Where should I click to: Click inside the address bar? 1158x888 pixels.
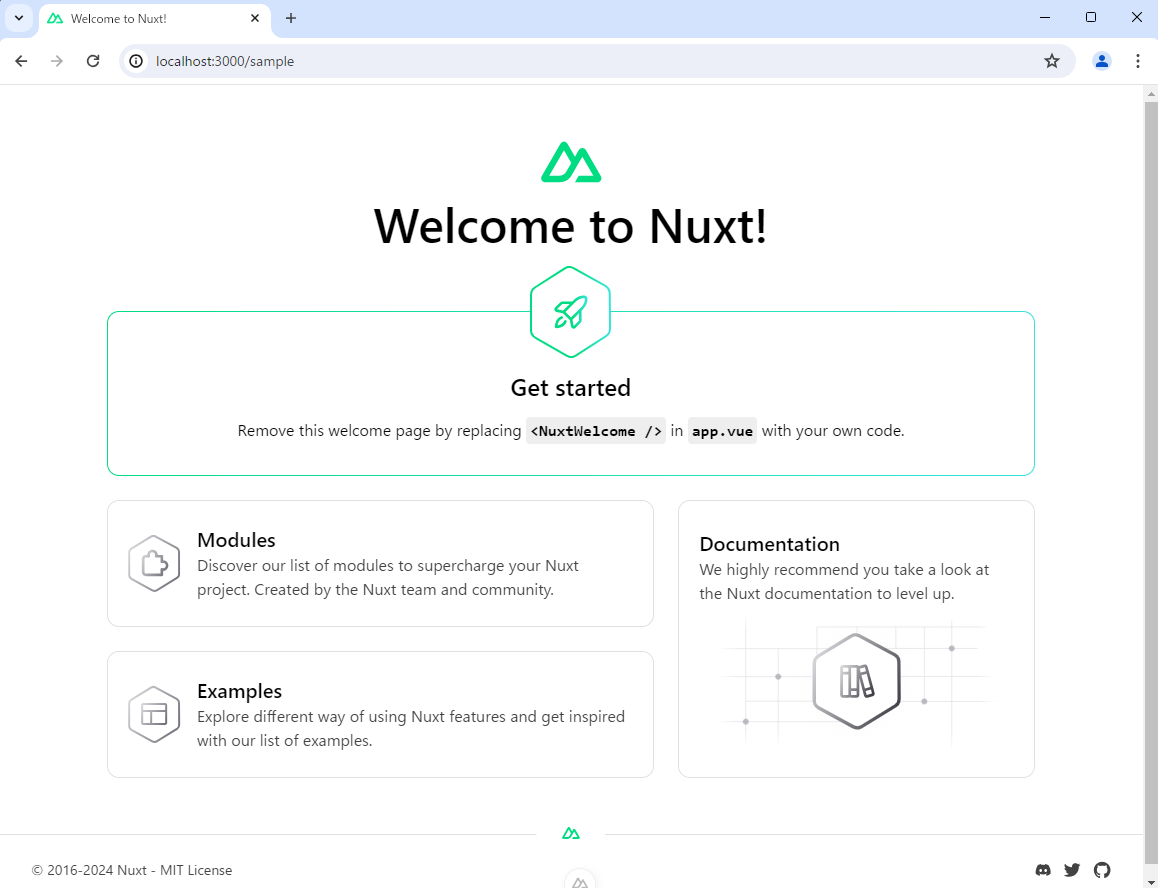tap(400, 61)
